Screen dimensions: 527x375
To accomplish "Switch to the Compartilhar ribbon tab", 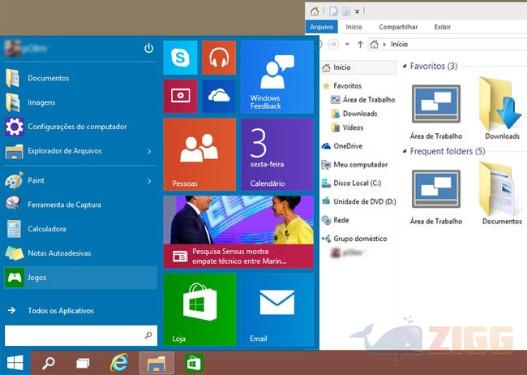I will (x=398, y=27).
